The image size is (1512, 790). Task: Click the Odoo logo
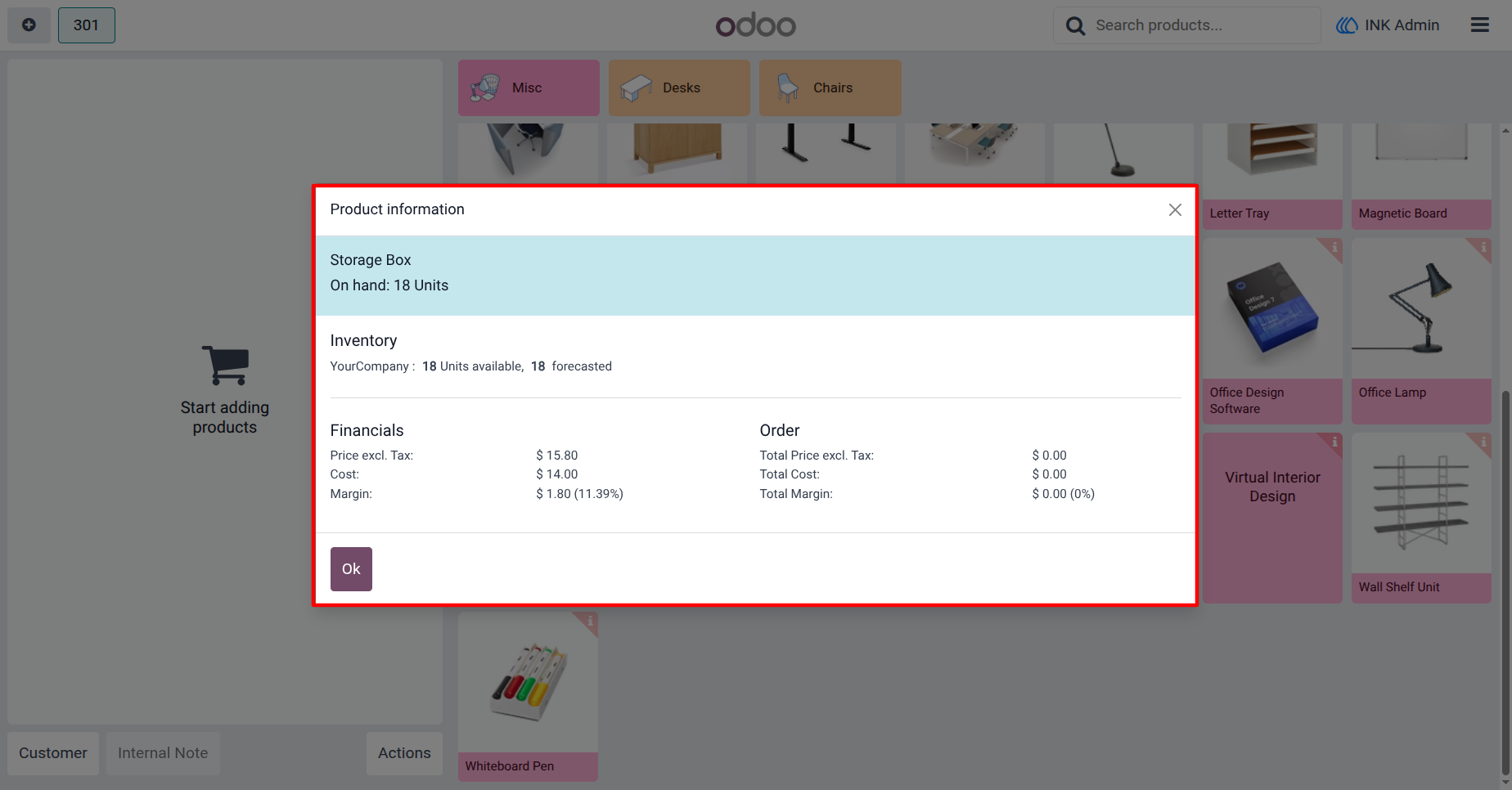(x=755, y=25)
